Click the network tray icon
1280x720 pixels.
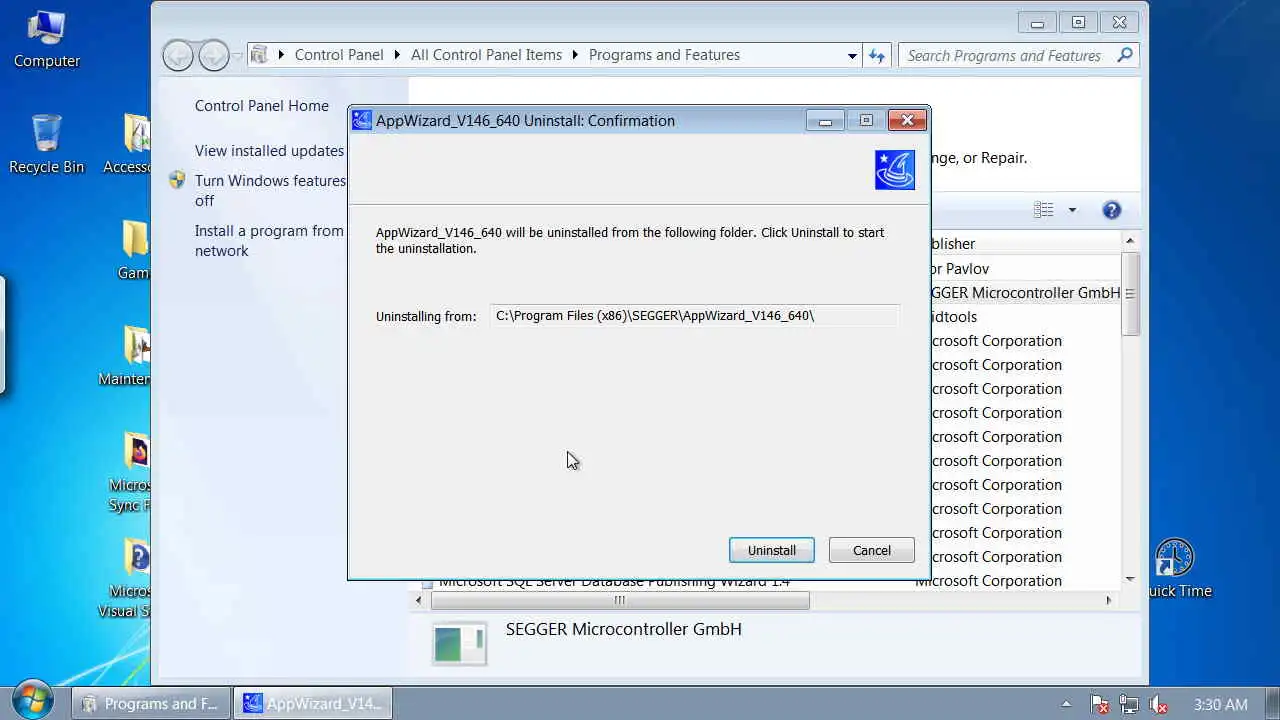pyautogui.click(x=1129, y=704)
